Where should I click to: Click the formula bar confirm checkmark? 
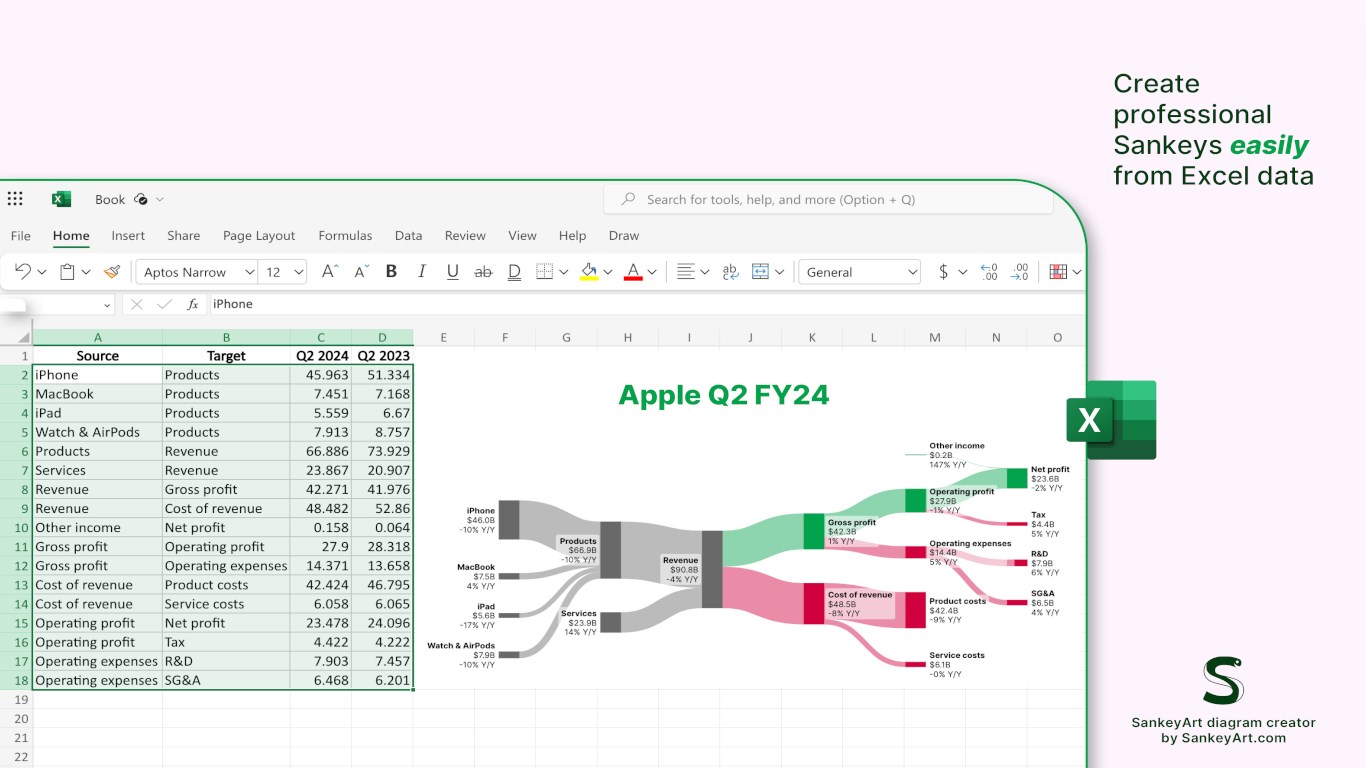[x=164, y=305]
